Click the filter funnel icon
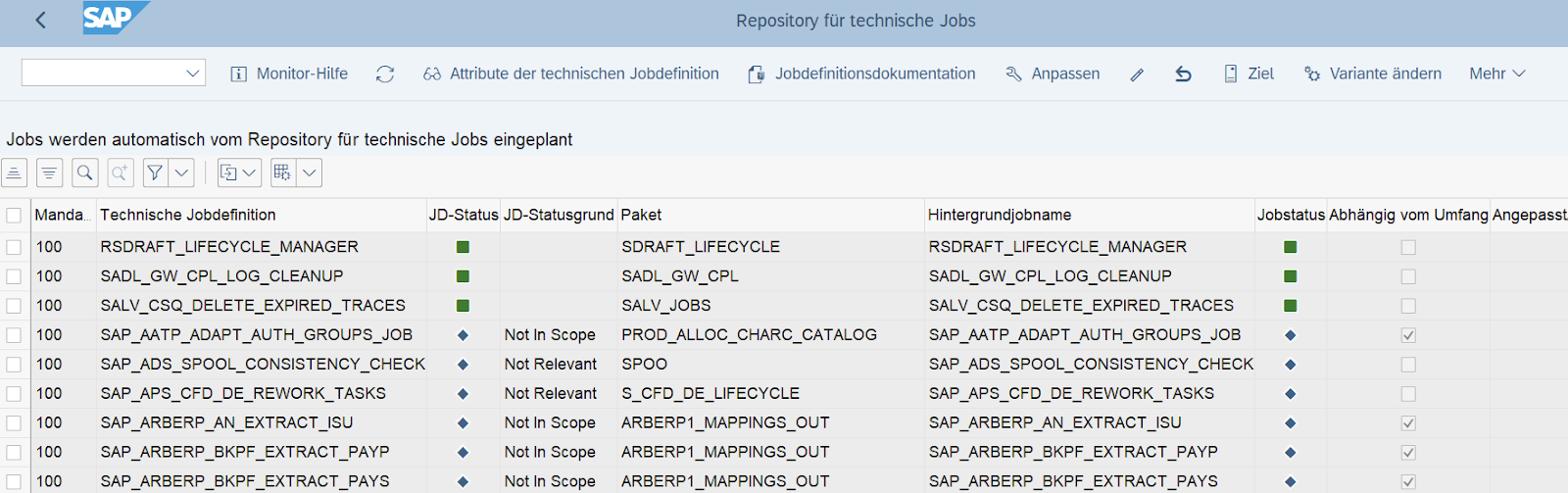Image resolution: width=1568 pixels, height=493 pixels. point(155,173)
